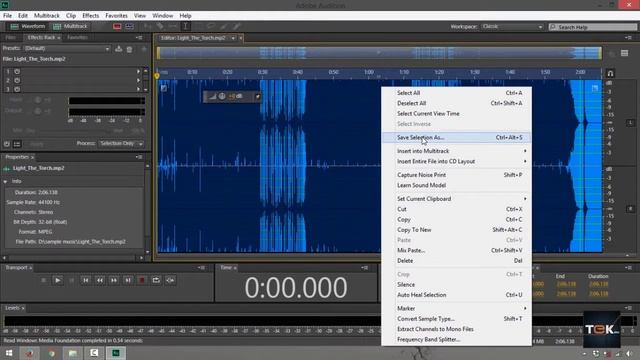Click the fast forward button
Viewport: 640px width, 360px height.
tap(114, 280)
